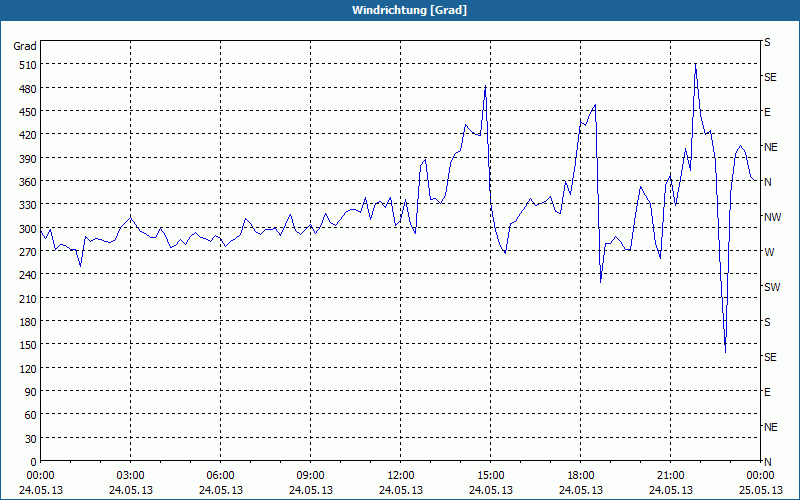
Task: Click the SW compass label on right axis
Action: [772, 287]
